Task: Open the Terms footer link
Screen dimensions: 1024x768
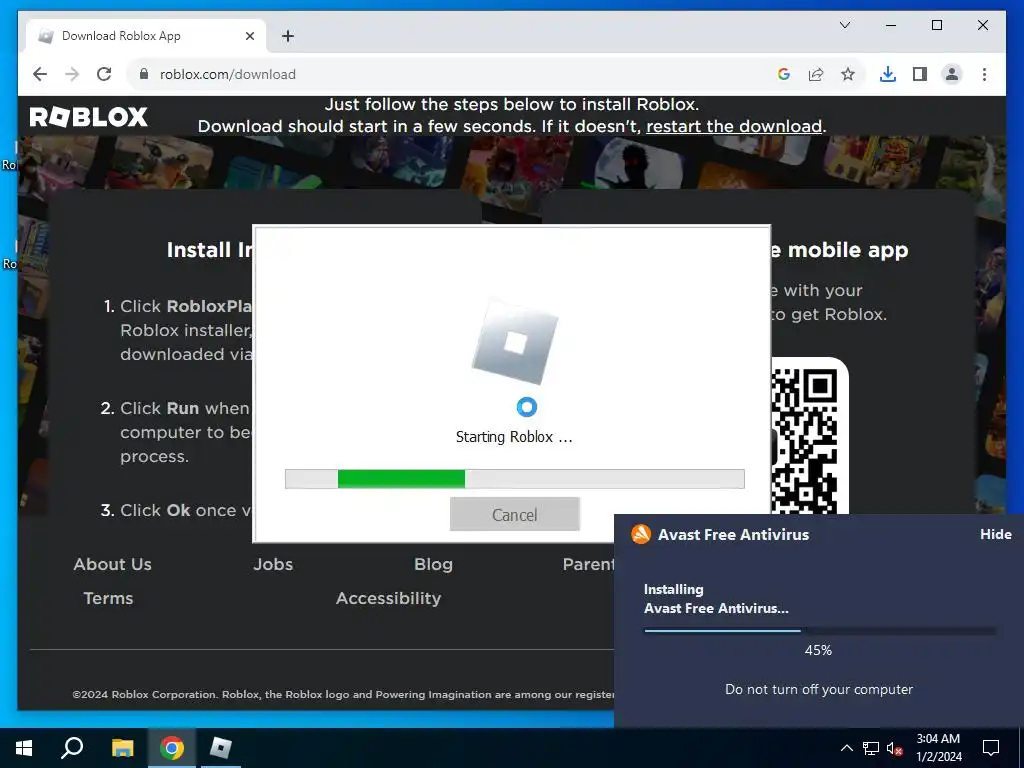Action: pyautogui.click(x=108, y=598)
